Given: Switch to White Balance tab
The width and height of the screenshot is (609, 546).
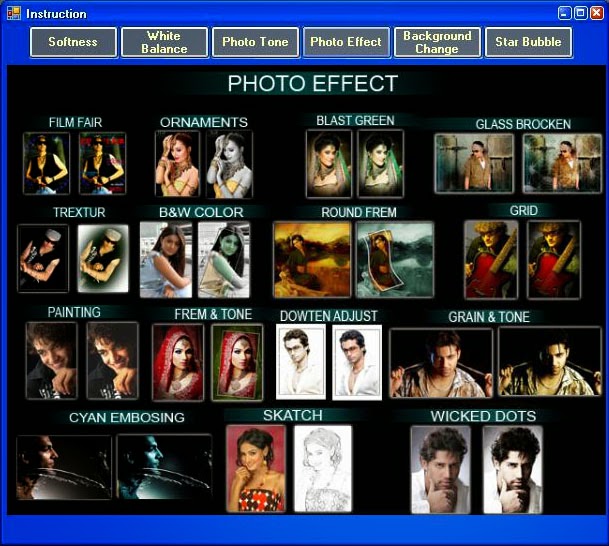Looking at the screenshot, I should click(164, 42).
